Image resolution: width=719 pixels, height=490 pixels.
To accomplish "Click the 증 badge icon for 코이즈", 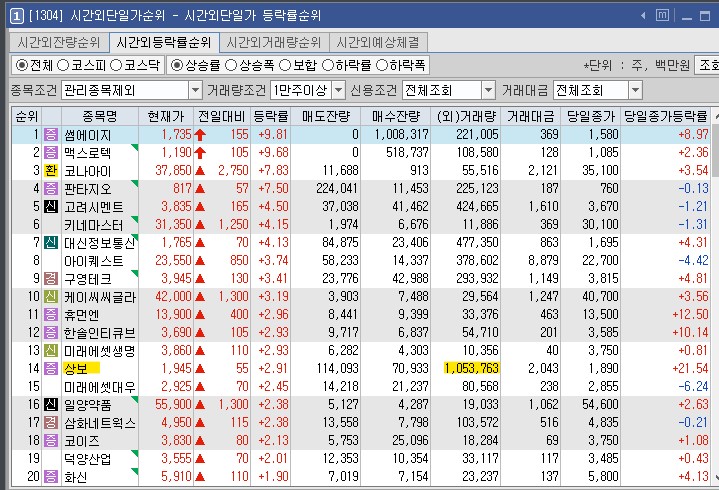I will click(x=51, y=440).
